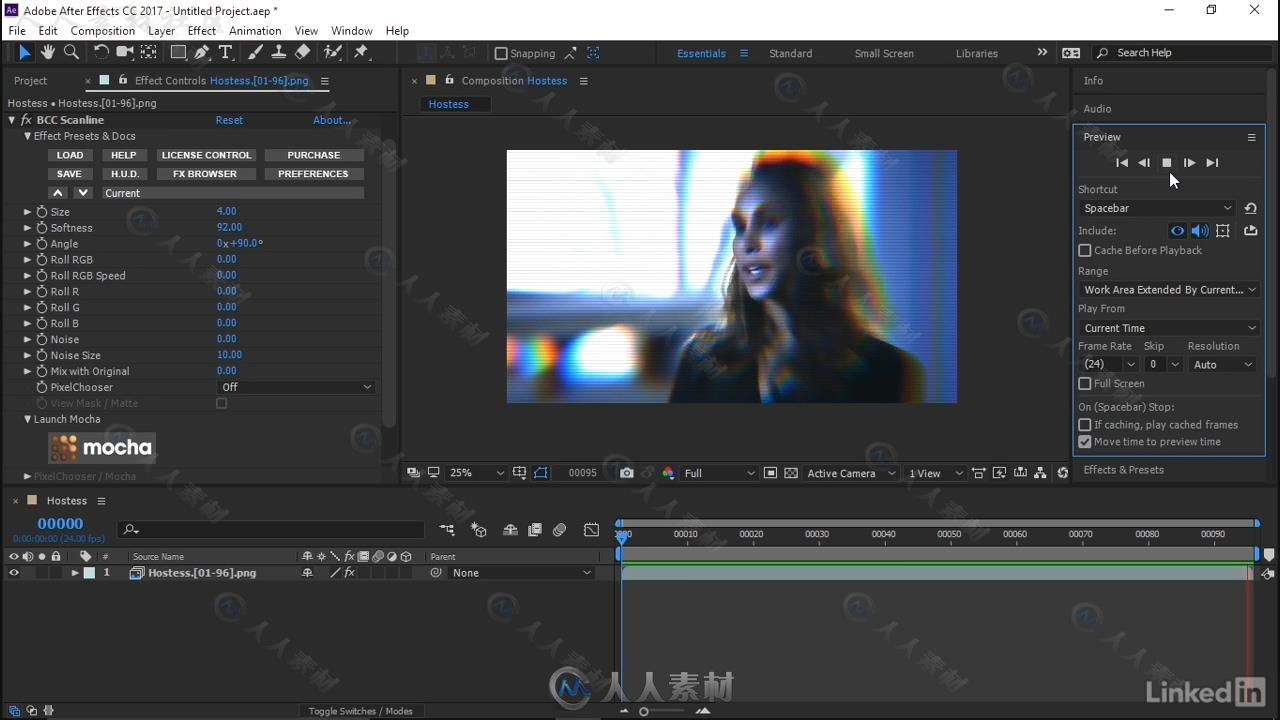Click the LOAD preset button

(70, 155)
